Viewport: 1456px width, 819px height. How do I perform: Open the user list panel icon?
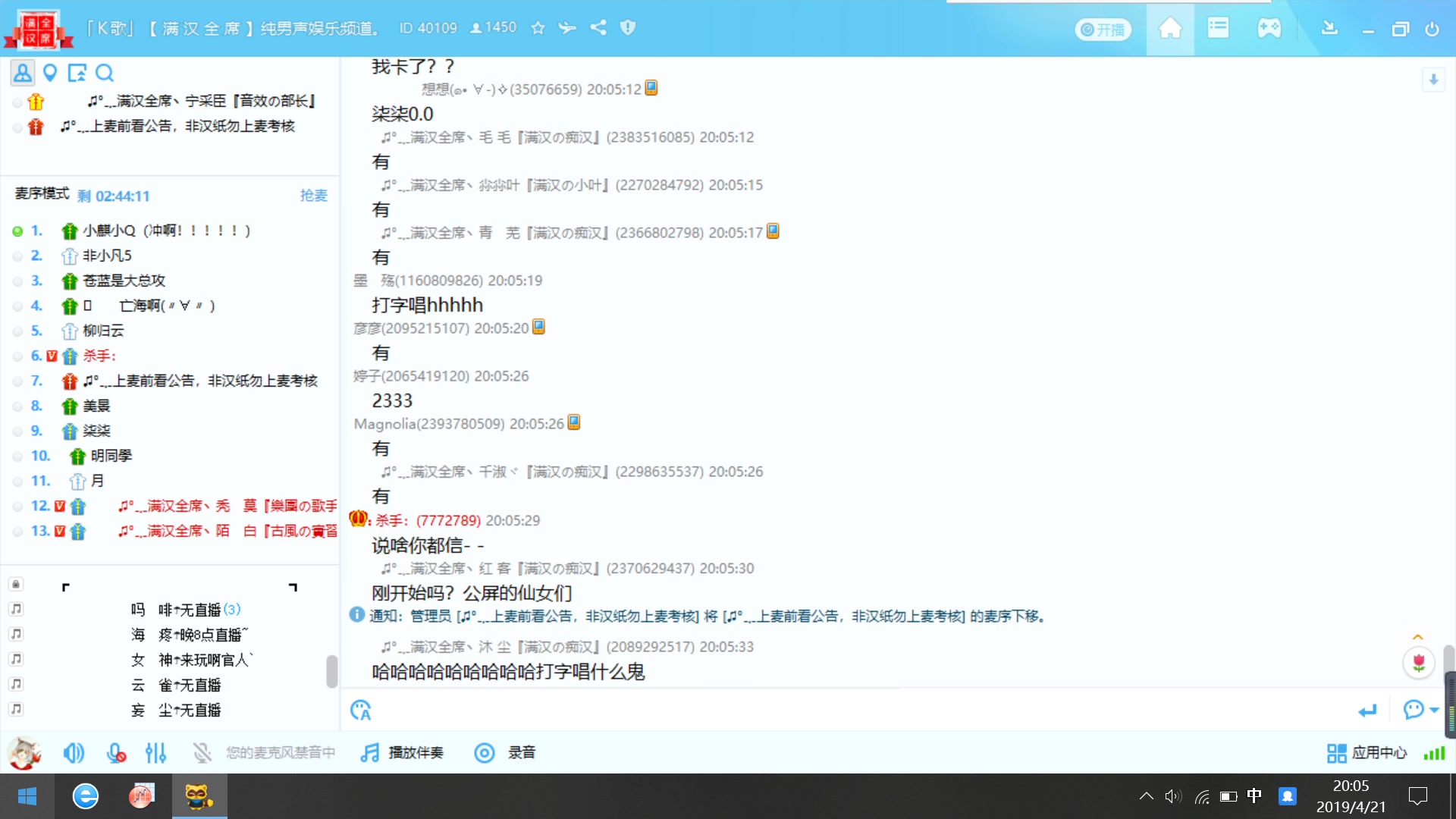22,73
